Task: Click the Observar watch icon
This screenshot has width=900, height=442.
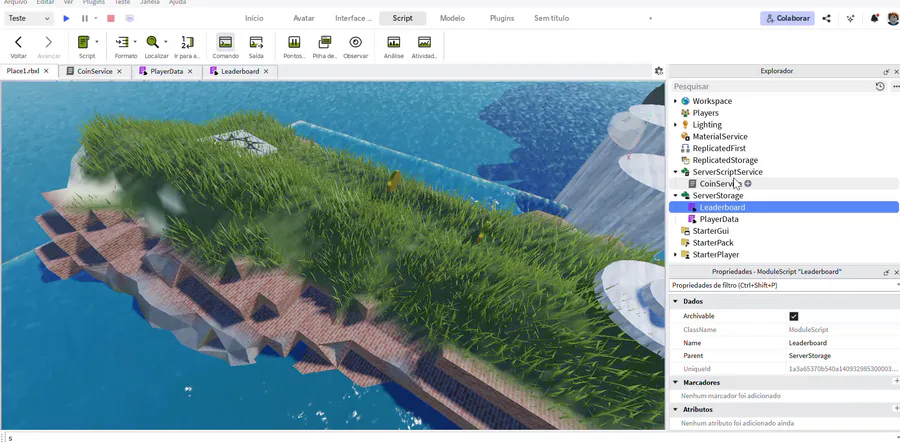Action: [355, 42]
